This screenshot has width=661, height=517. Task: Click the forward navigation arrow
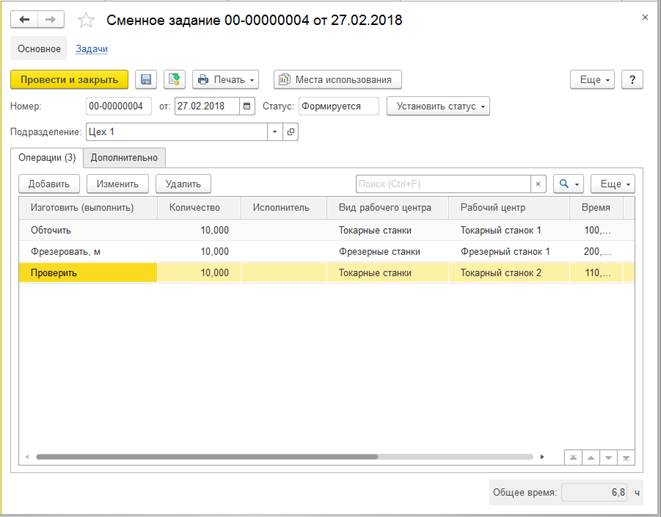pos(51,19)
